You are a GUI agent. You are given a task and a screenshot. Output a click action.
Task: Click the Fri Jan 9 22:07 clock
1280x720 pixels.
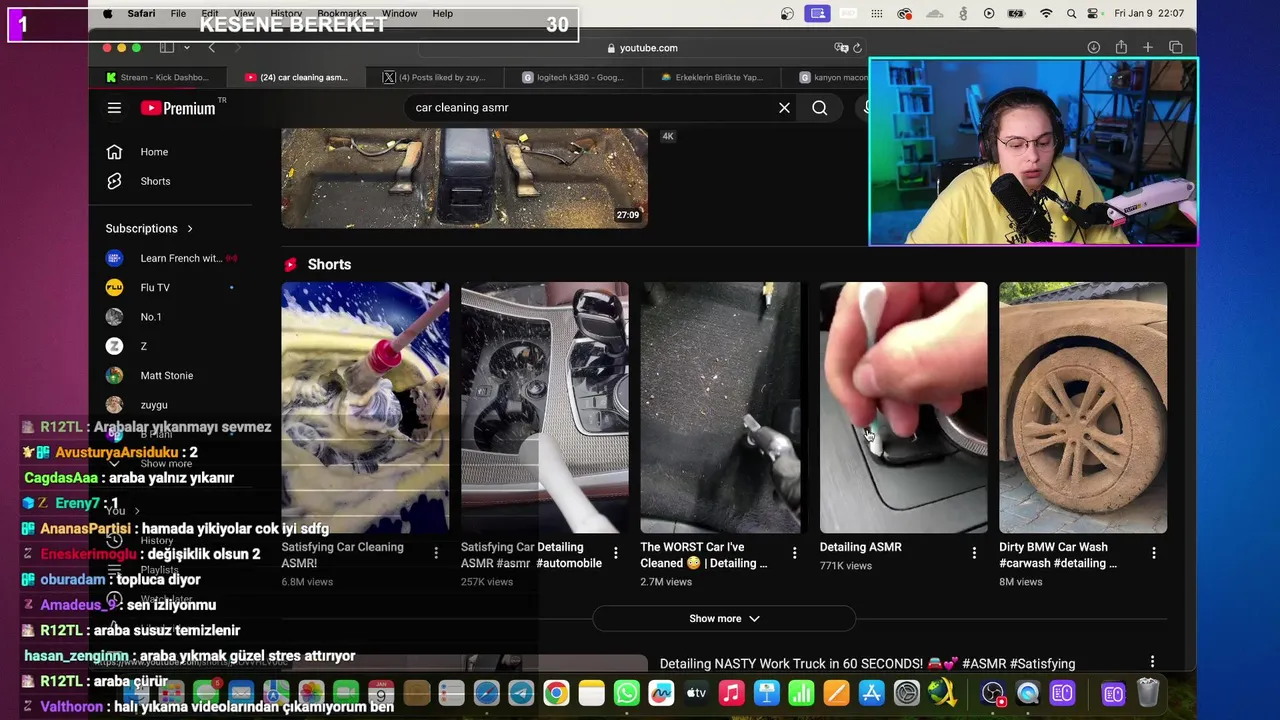coord(1149,14)
